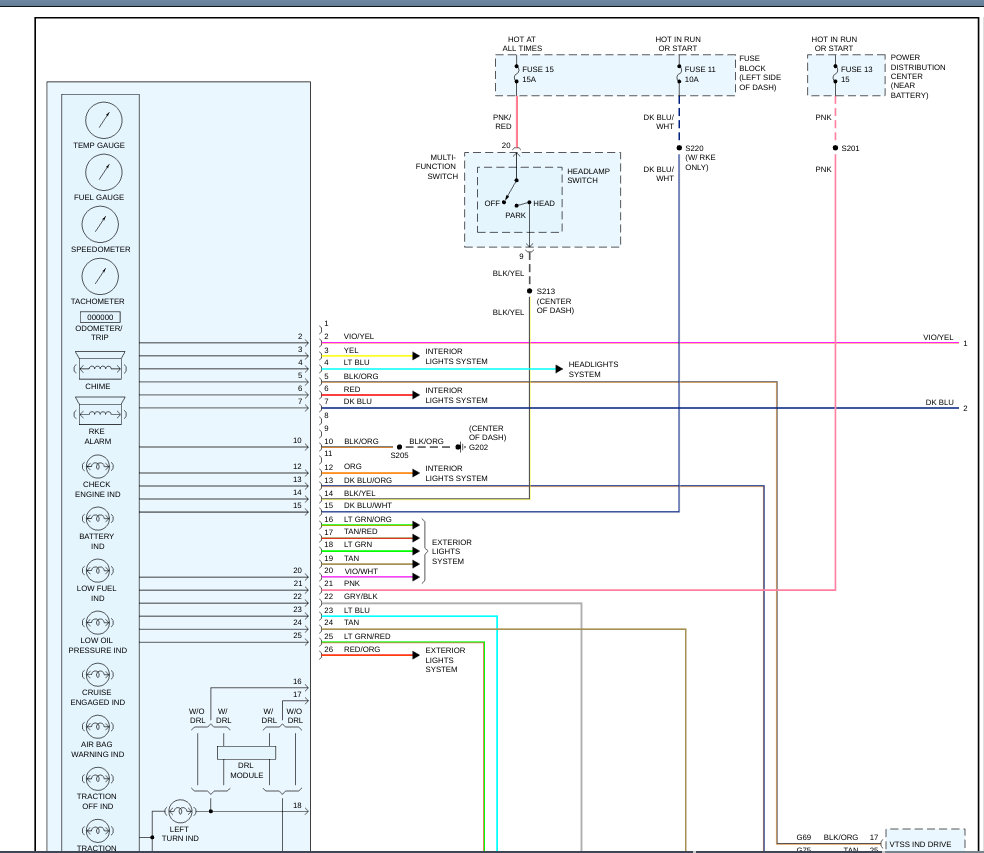Click the temp gauge symbol
The height and width of the screenshot is (853, 984).
pos(101,121)
